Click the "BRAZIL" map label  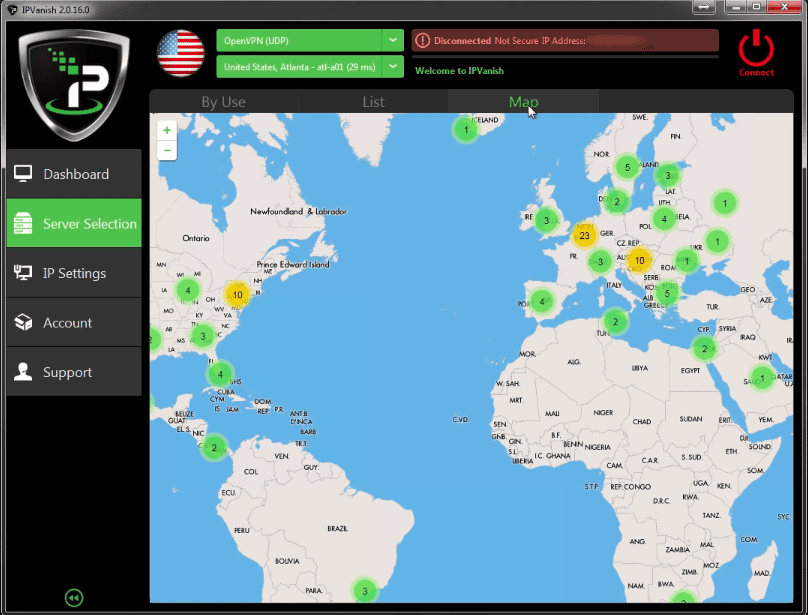[x=338, y=528]
